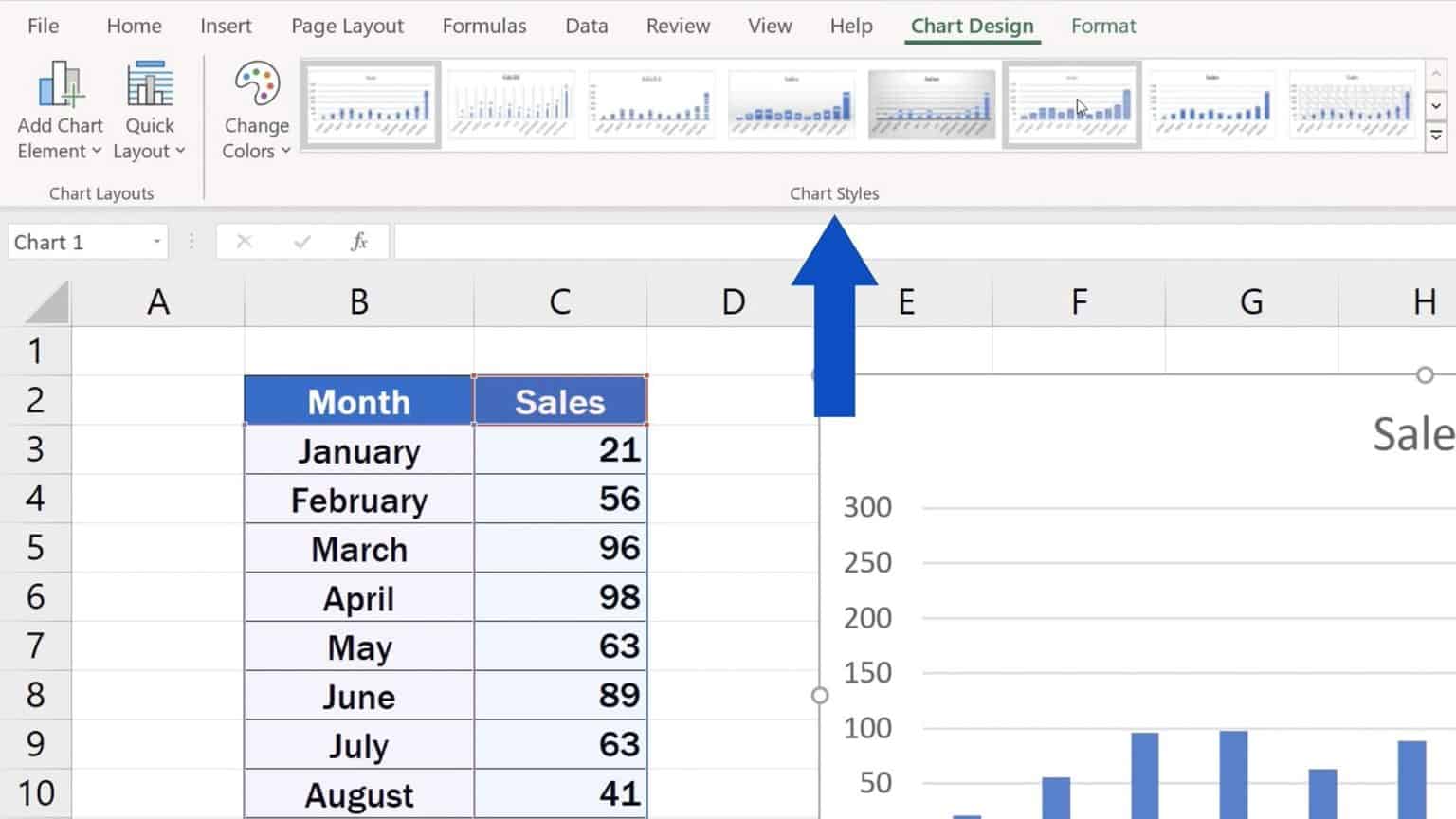1456x819 pixels.
Task: Select the cell with value 89
Action: click(x=560, y=697)
